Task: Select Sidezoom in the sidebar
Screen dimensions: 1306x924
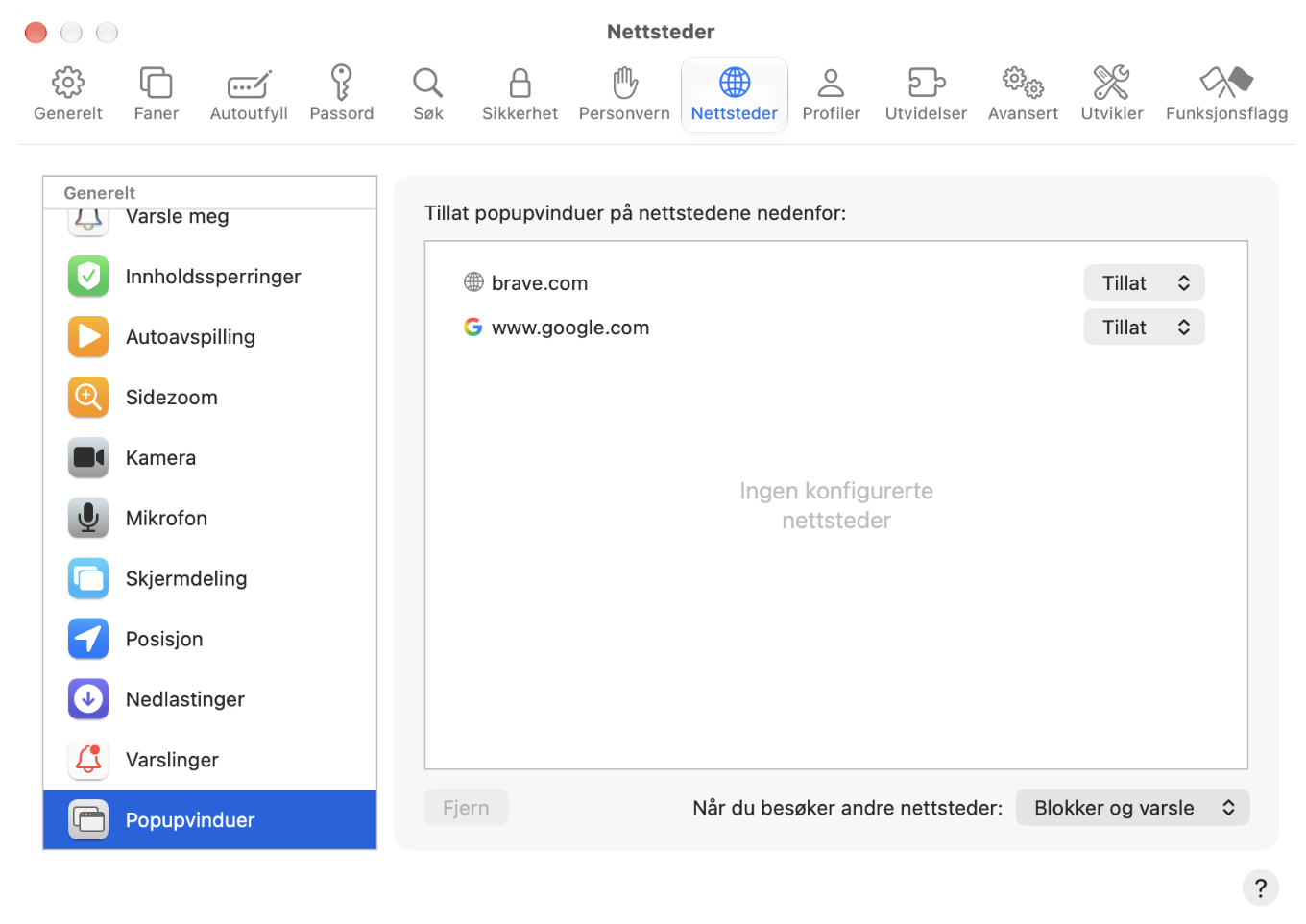Action: (x=209, y=398)
